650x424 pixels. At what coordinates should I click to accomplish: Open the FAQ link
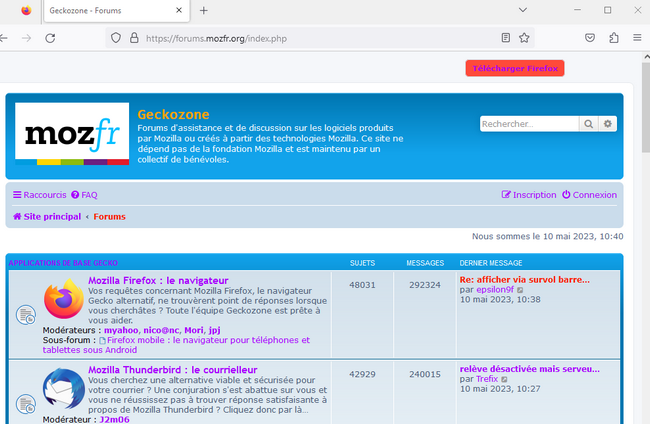tap(84, 195)
